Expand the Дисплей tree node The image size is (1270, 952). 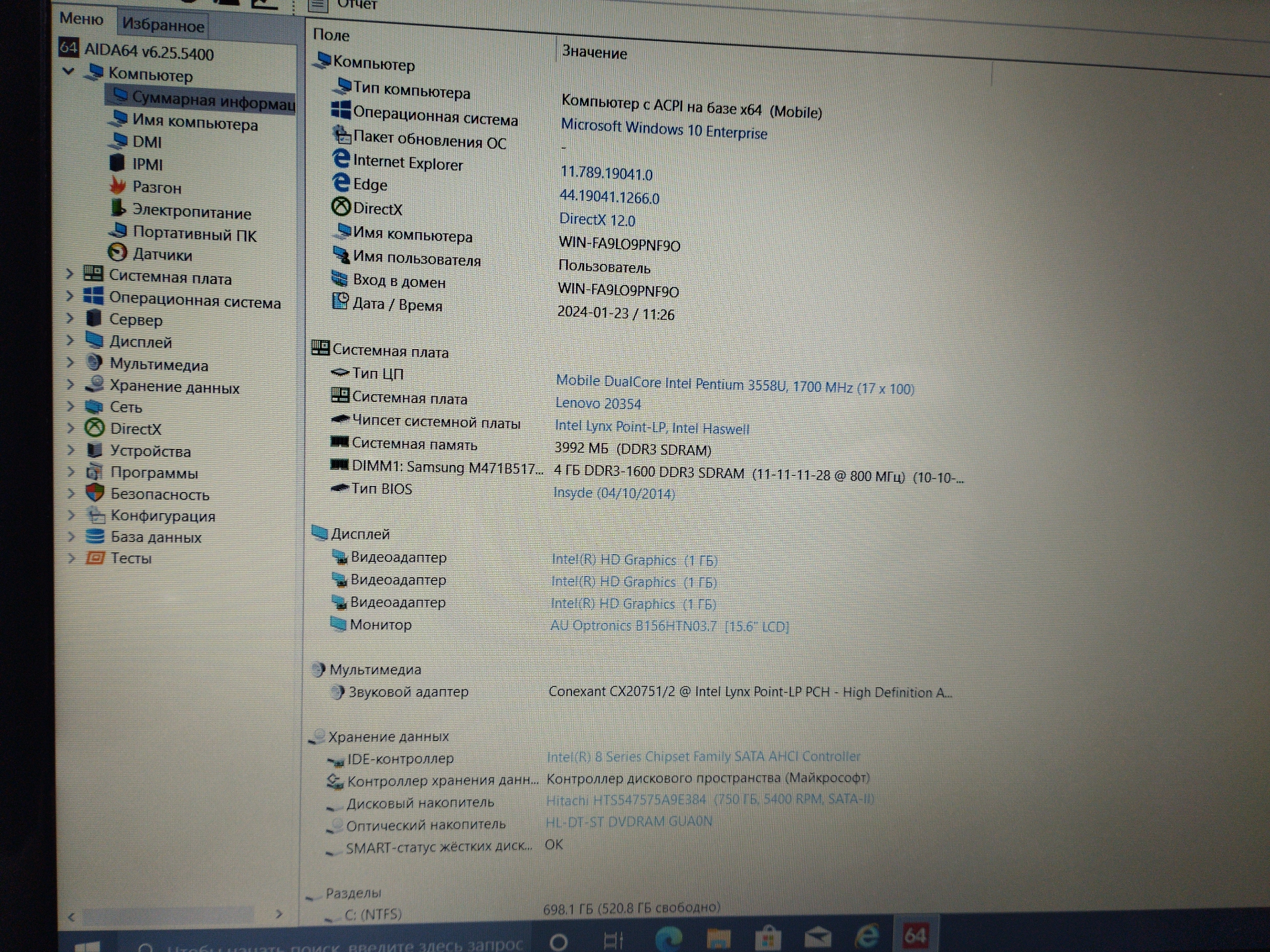pos(69,340)
